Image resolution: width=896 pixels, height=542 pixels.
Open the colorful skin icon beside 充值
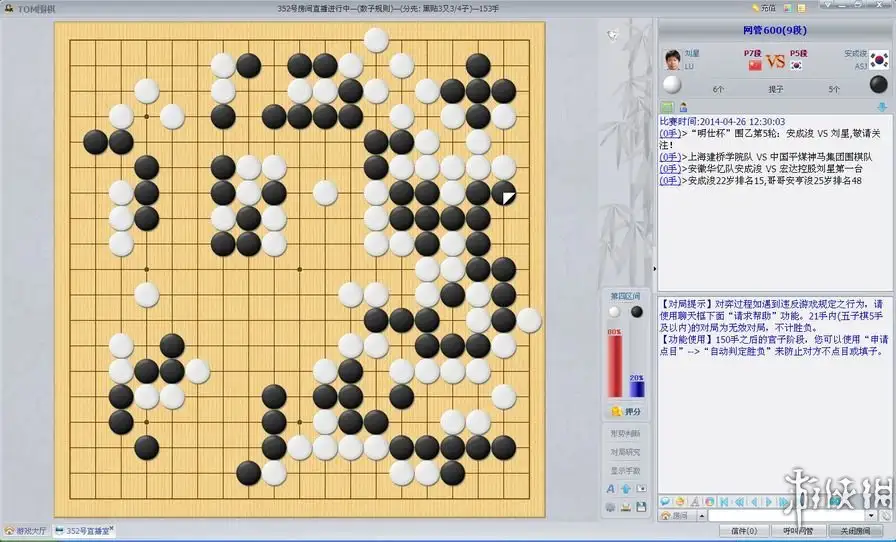point(788,8)
